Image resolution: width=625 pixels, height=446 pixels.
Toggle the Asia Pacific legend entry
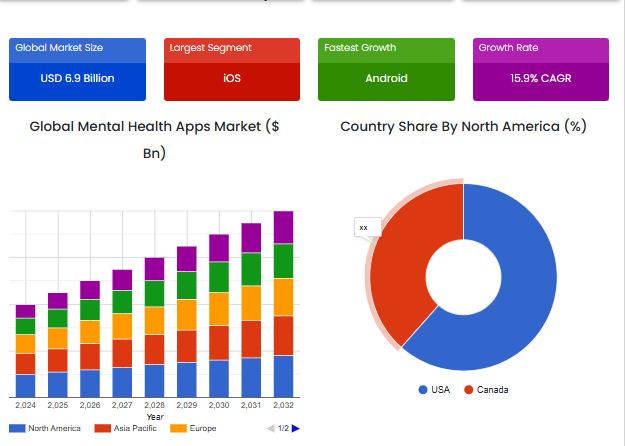[x=126, y=428]
